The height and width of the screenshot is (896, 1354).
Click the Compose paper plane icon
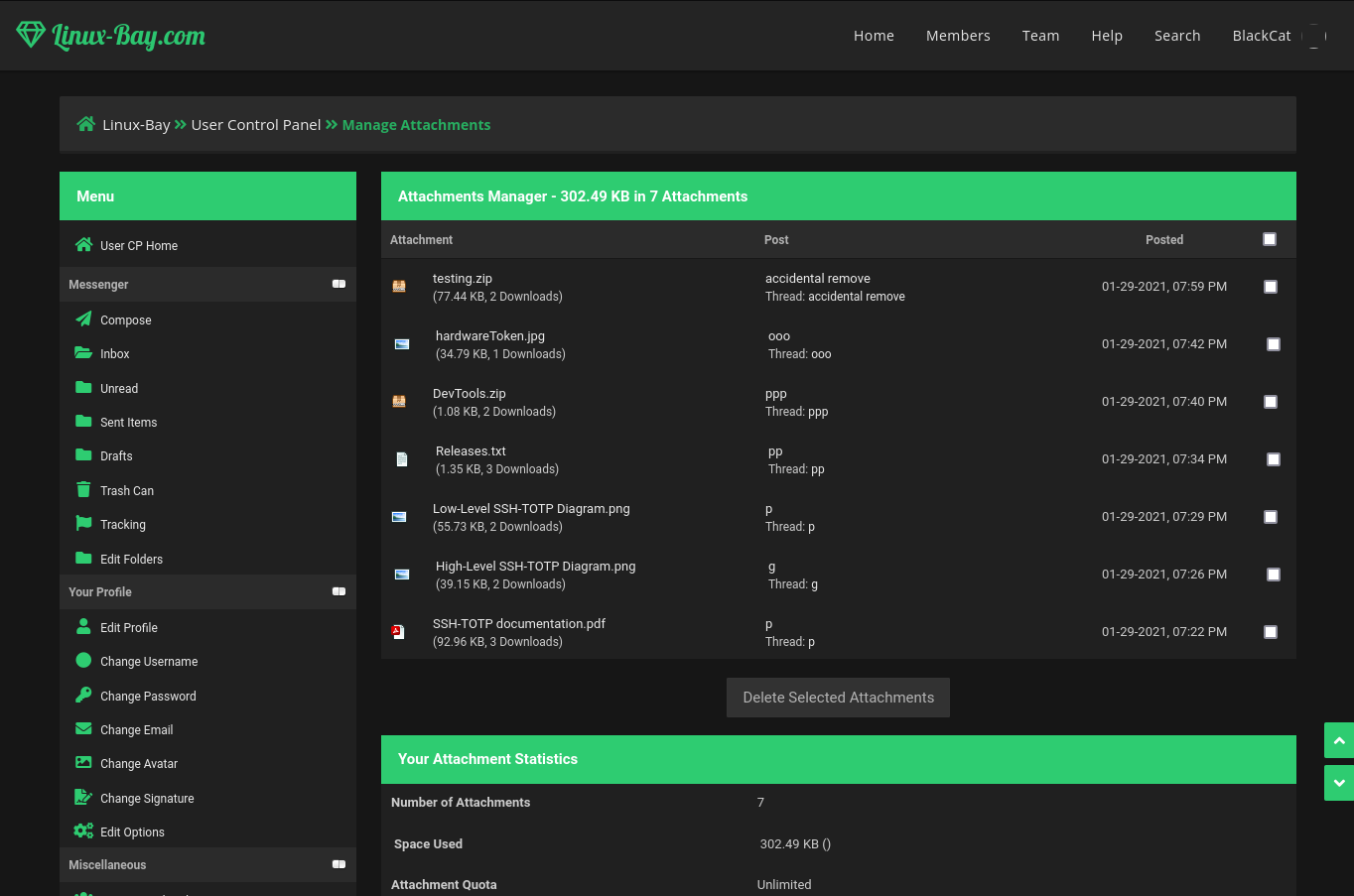tap(83, 320)
